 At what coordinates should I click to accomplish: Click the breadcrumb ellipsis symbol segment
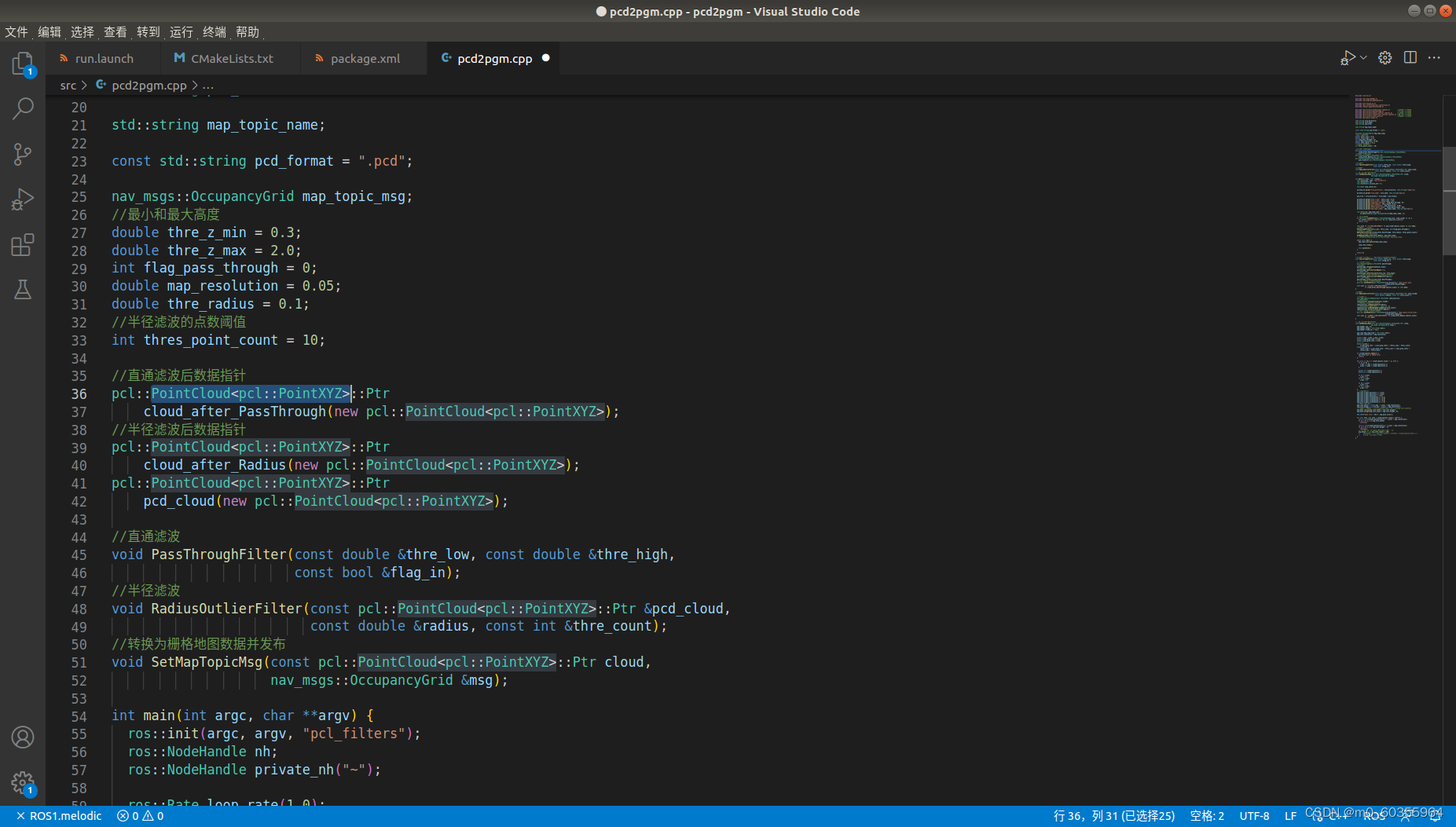pos(208,85)
